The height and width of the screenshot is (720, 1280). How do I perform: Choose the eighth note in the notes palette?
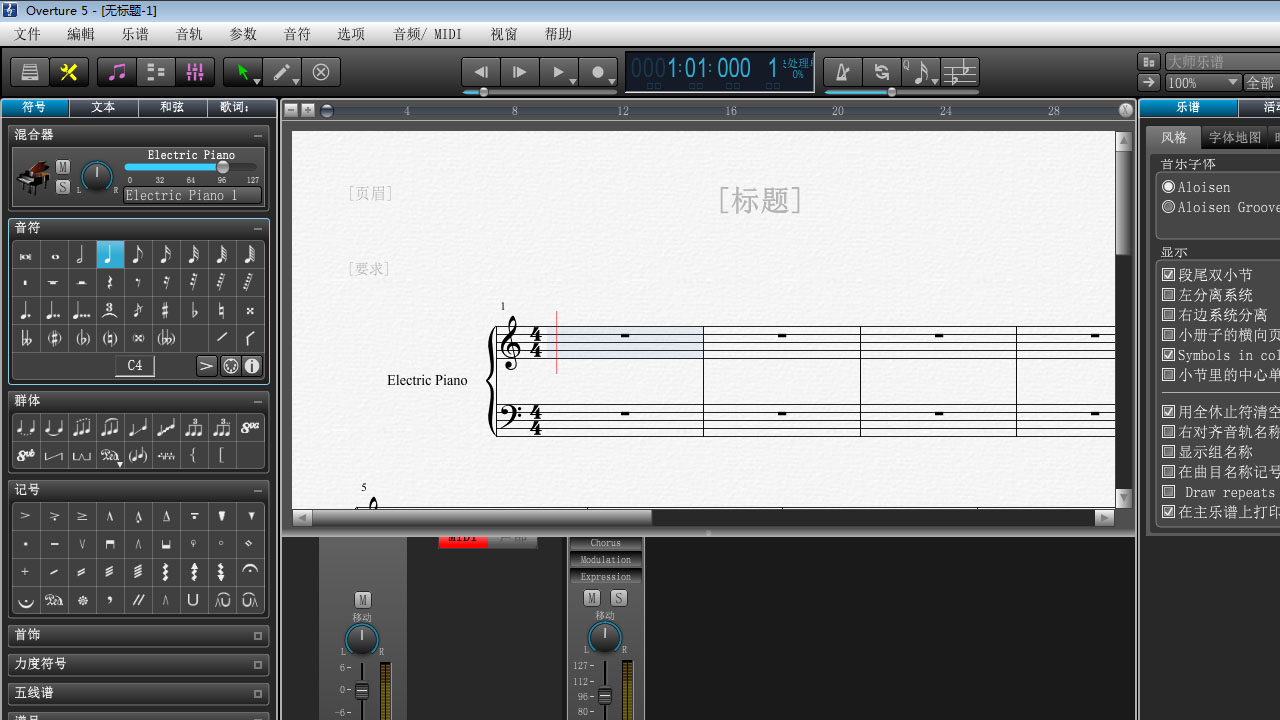coord(138,255)
